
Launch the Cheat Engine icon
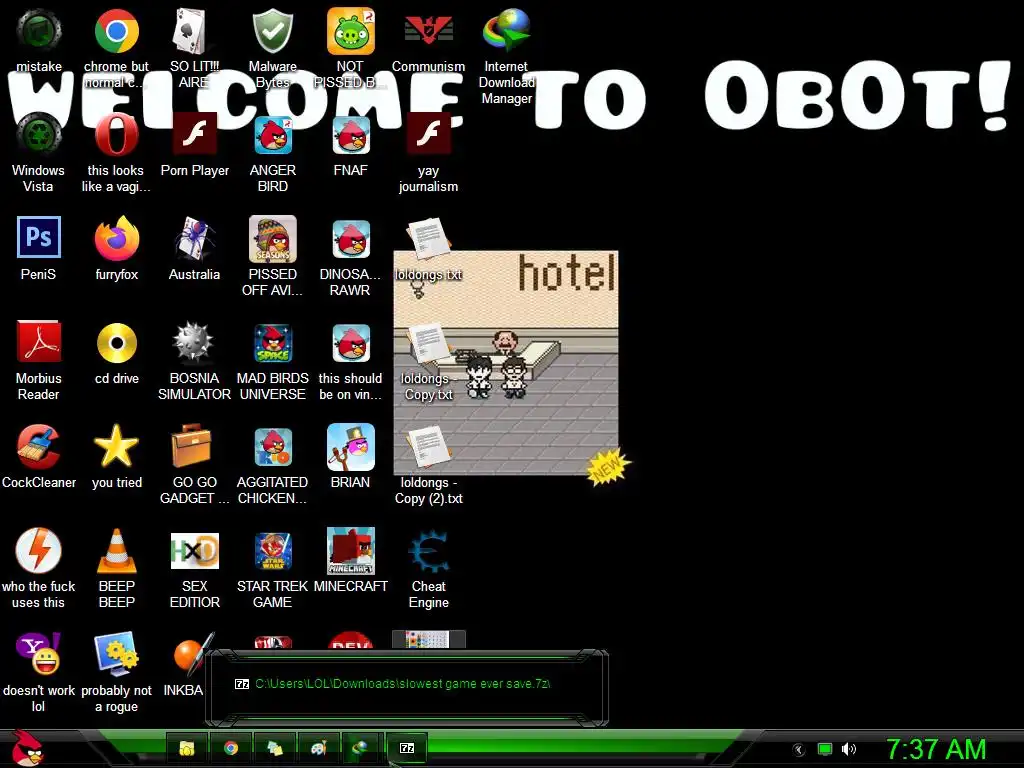(429, 552)
